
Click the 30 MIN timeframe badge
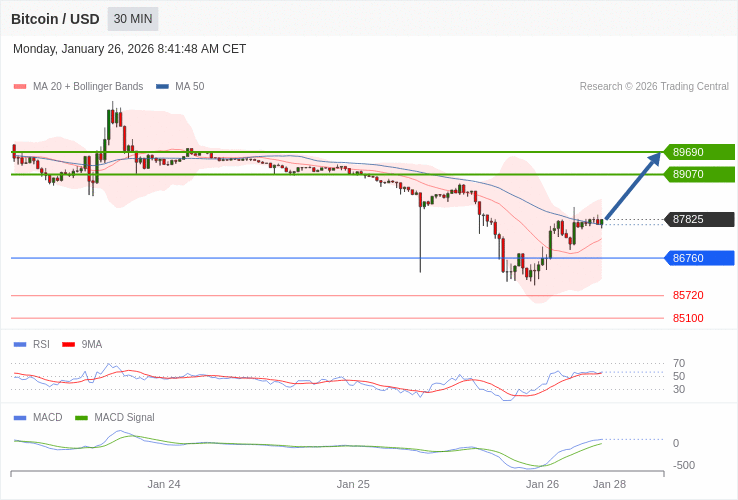[x=133, y=19]
